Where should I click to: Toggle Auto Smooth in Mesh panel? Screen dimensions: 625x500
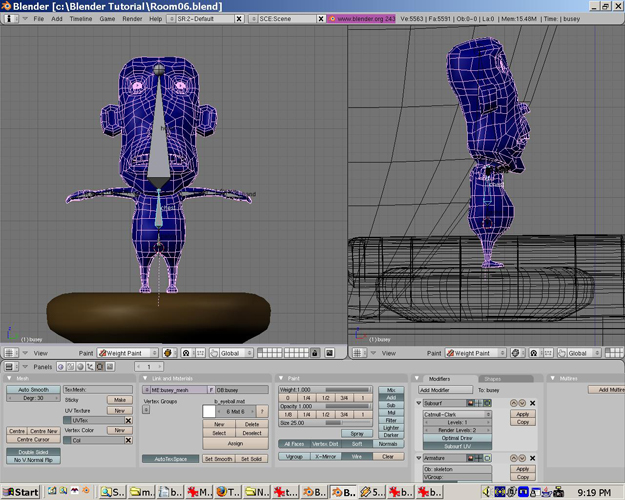click(33, 390)
